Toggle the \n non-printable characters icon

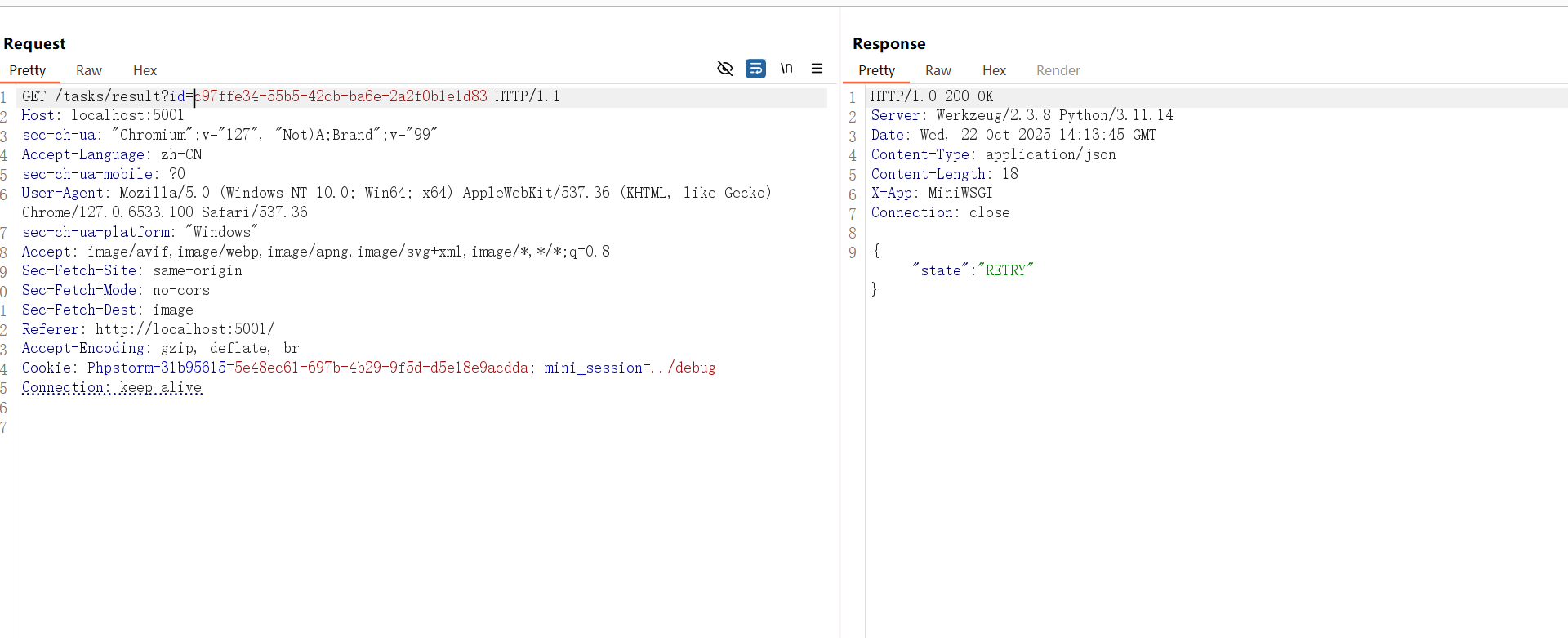[786, 69]
